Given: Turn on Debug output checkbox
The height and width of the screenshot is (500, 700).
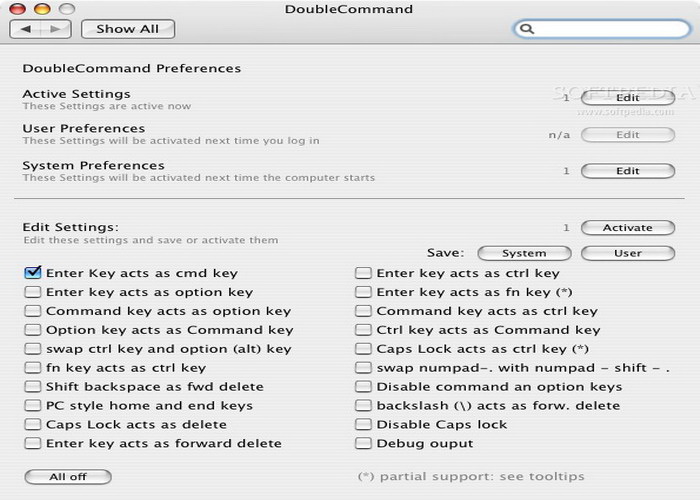Looking at the screenshot, I should point(364,443).
